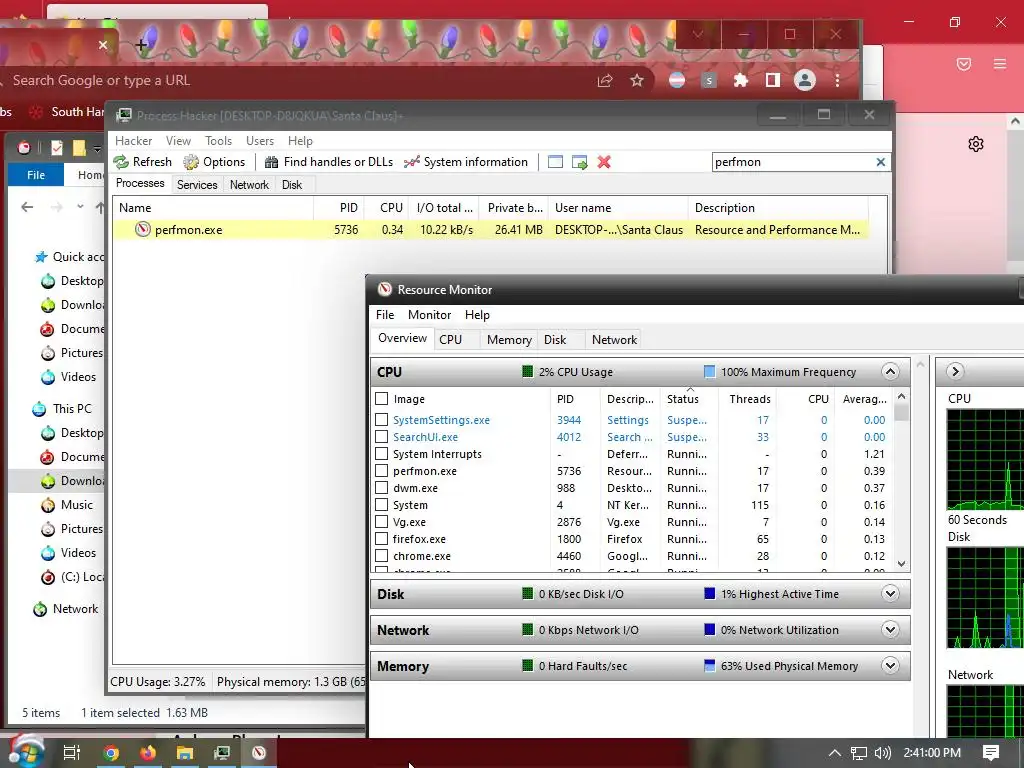The image size is (1024, 768).
Task: Click Find handles or DLLs button
Action: 328,162
